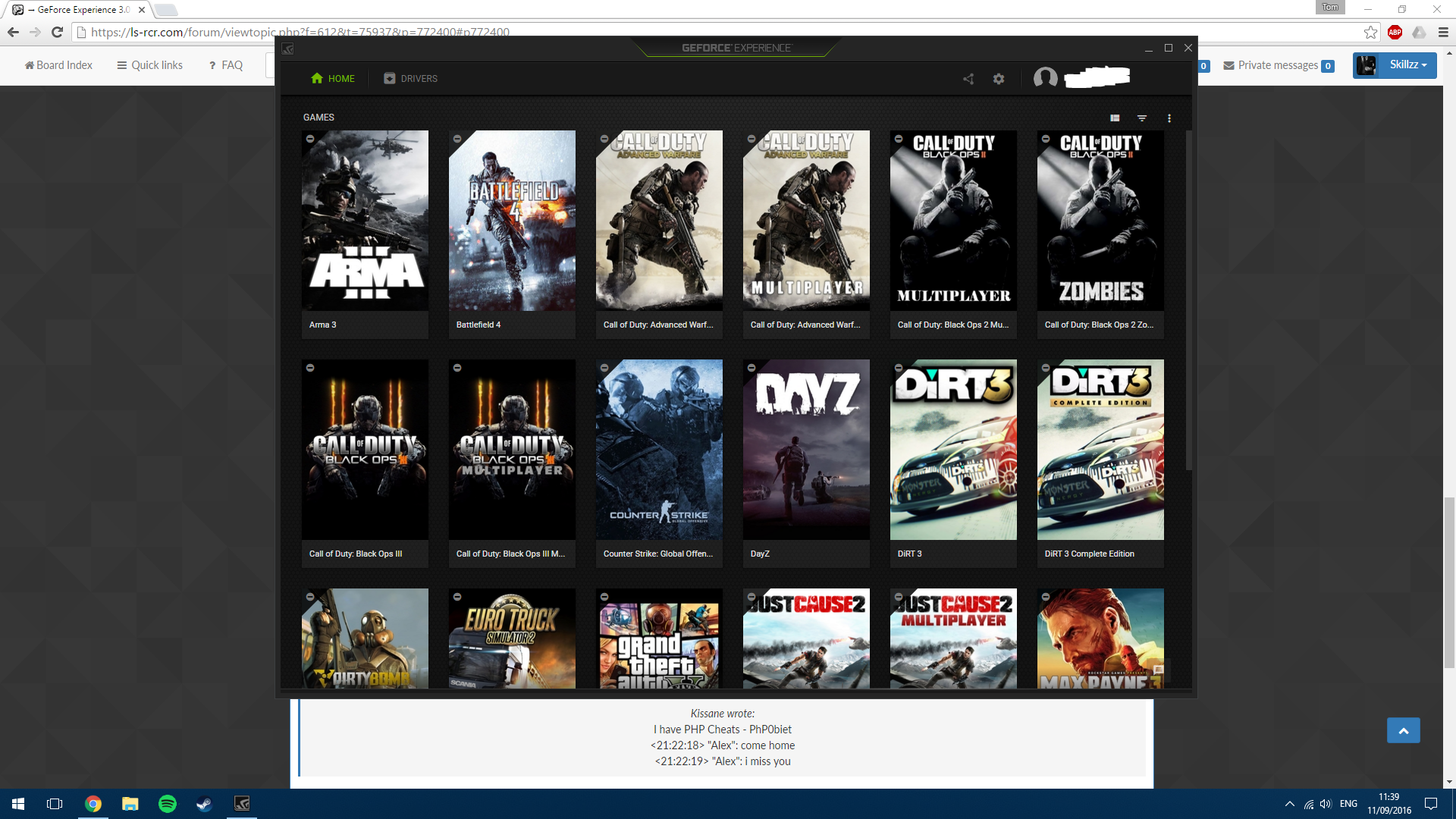Open the forum Board Index link
The image size is (1456, 819).
pos(58,65)
